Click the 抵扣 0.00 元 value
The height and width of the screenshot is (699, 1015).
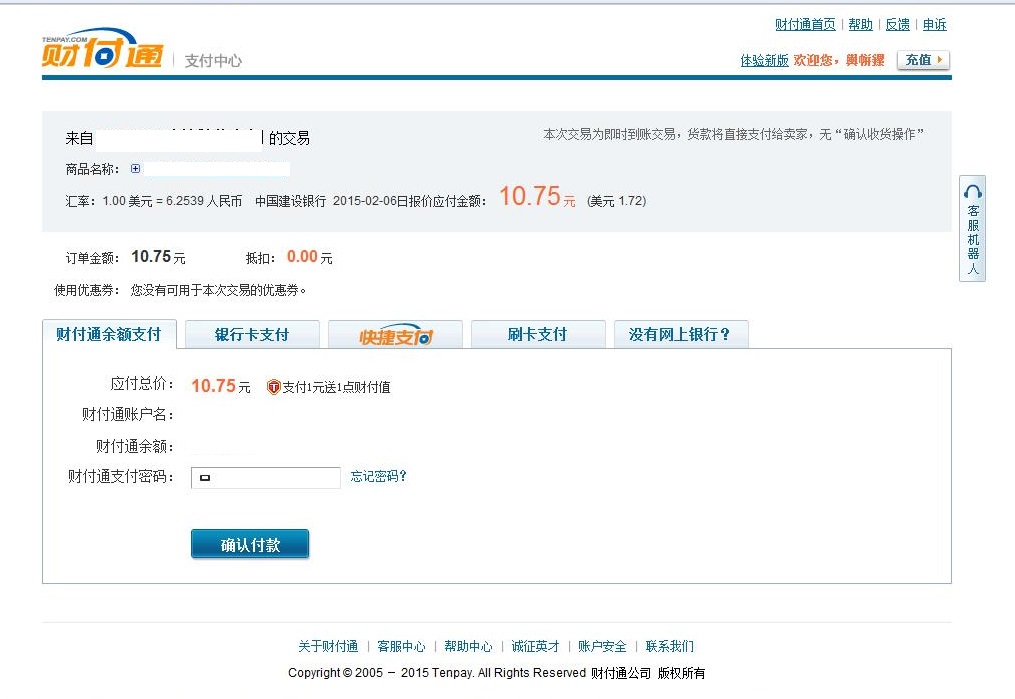(309, 257)
